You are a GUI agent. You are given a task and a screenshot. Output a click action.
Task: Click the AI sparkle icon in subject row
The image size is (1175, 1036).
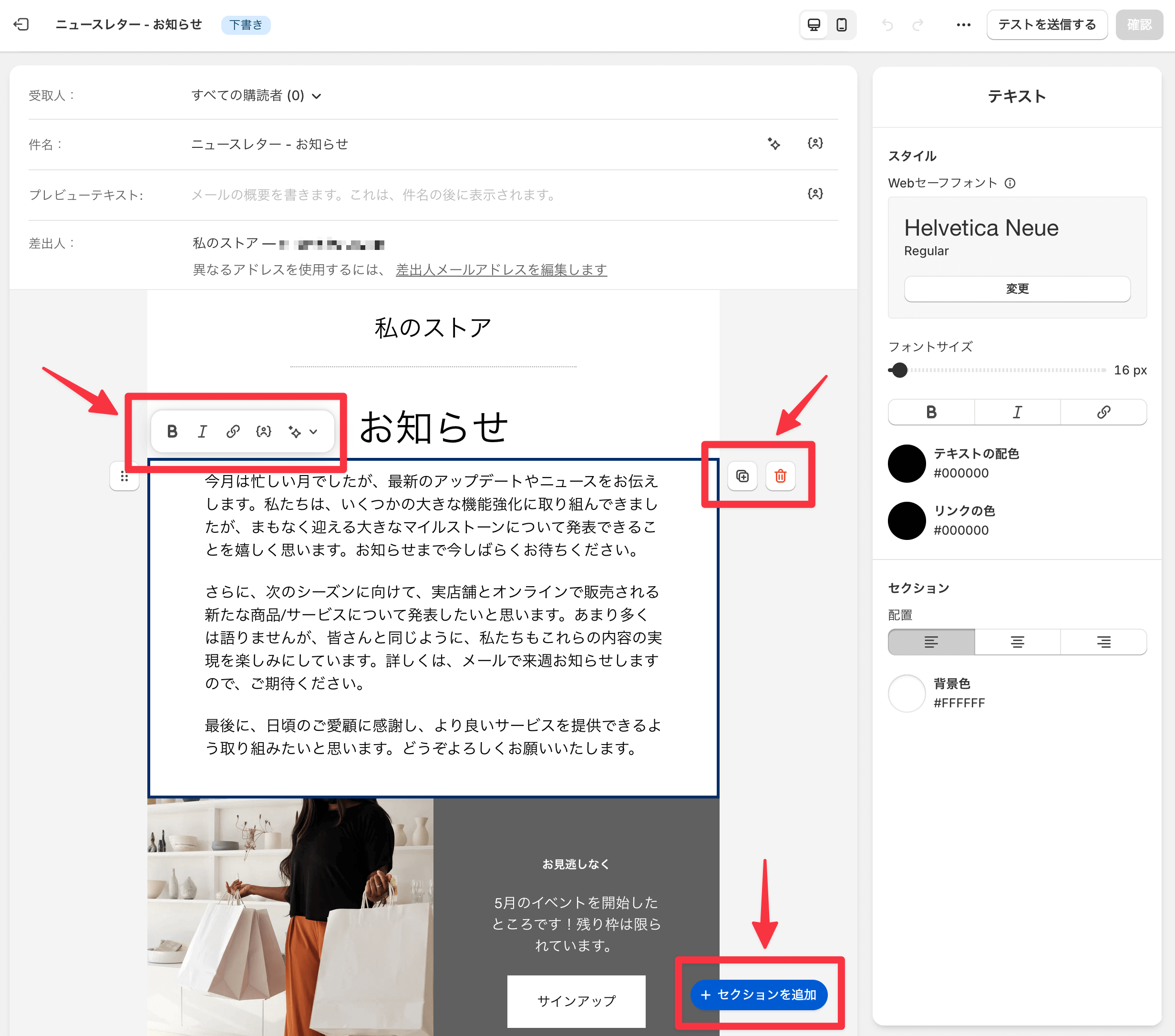pyautogui.click(x=774, y=144)
